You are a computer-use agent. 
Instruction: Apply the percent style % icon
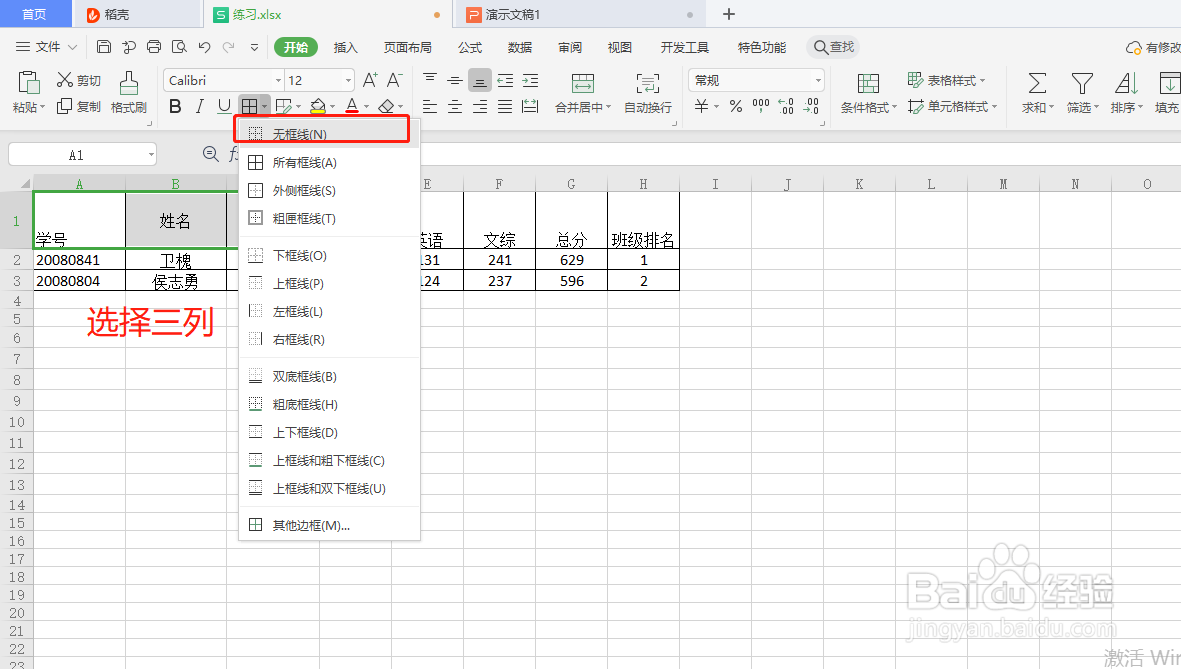click(735, 105)
